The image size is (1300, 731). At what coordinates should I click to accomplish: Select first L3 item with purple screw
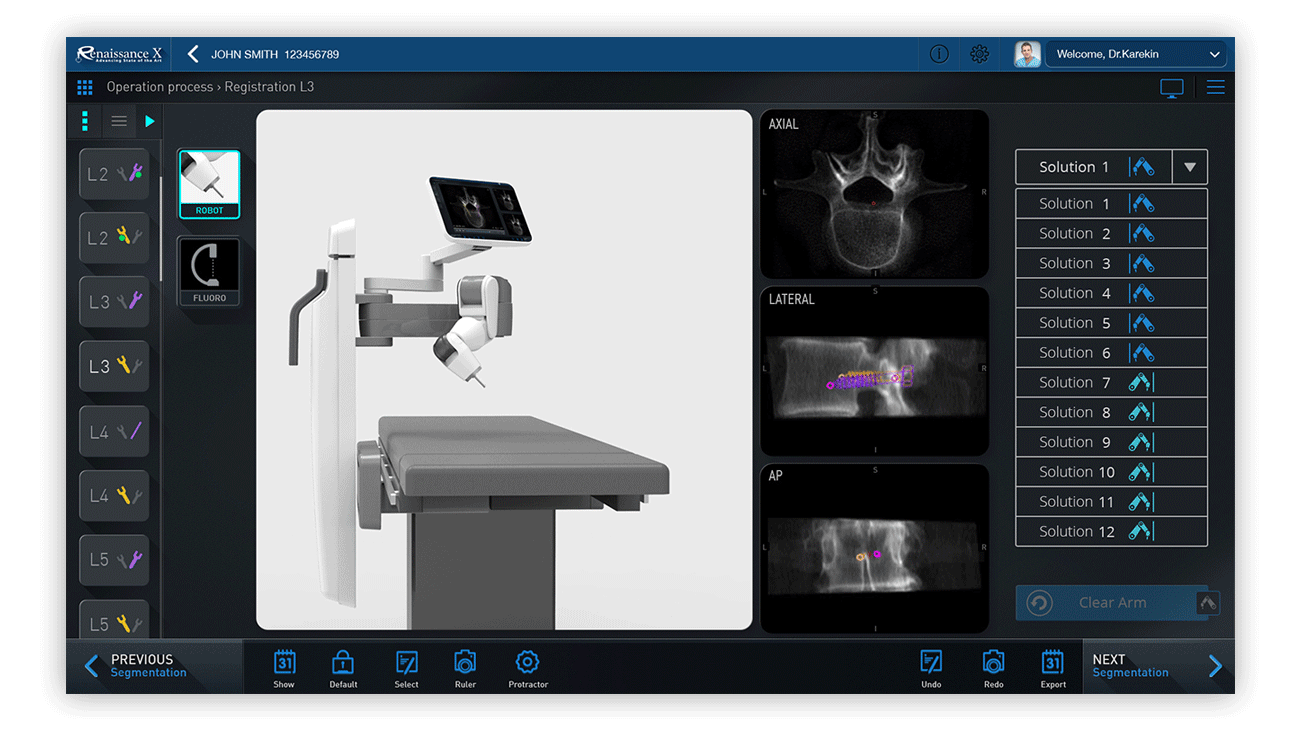(x=114, y=302)
